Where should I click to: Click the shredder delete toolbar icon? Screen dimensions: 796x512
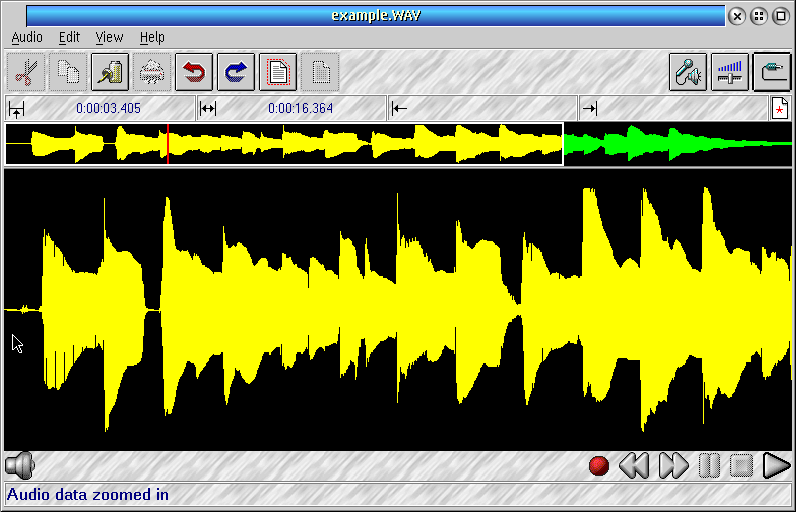[152, 72]
